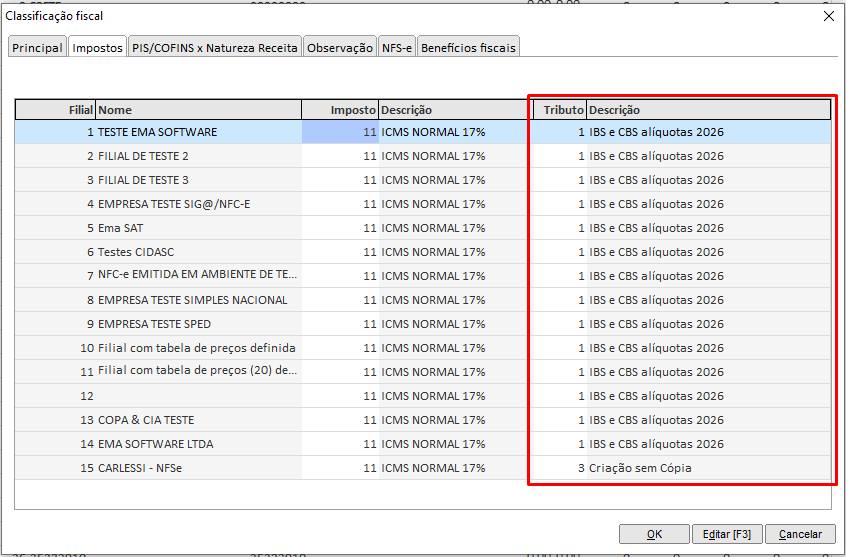Close the Classificação fiscal dialog
Screen dimensions: 846x557
[x=828, y=16]
